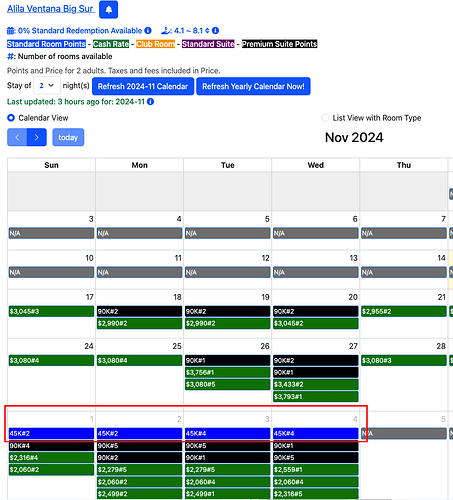Image resolution: width=453 pixels, height=500 pixels.
Task: Select the Calendar View radio button
Action: tap(11, 118)
